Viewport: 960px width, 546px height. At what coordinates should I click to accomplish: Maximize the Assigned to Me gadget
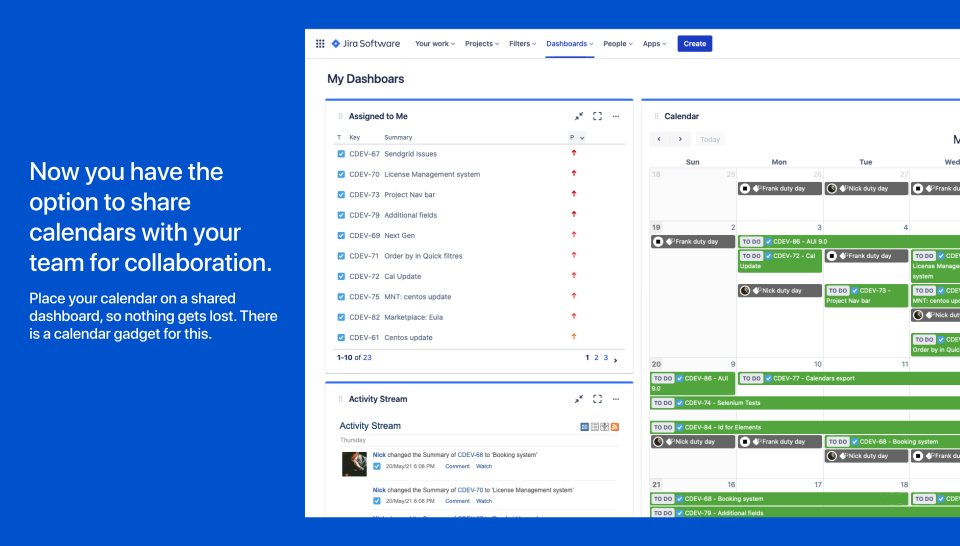click(x=598, y=116)
